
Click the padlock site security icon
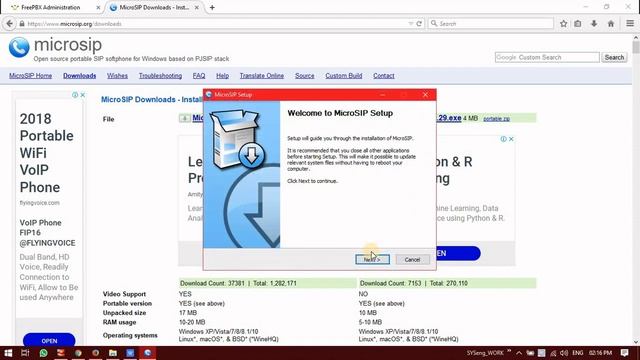pos(22,24)
